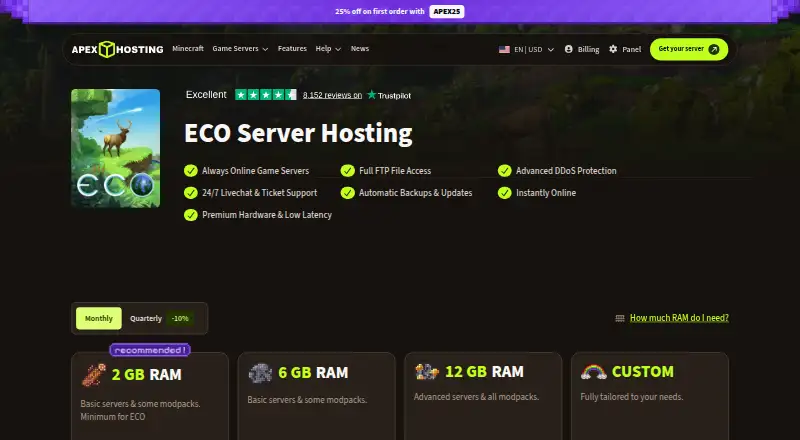Click Fully tailored to your needs text
The width and height of the screenshot is (800, 440).
[632, 397]
